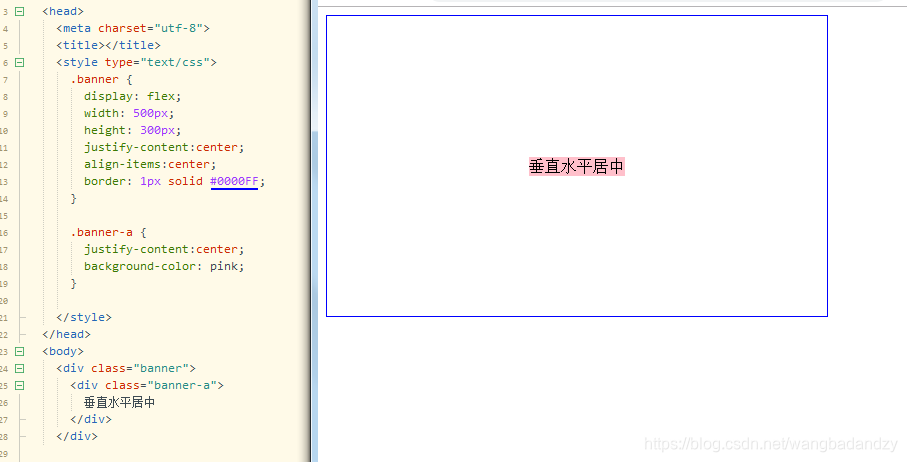Collapse the div class="banner" block
This screenshot has width=907, height=462.
pos(20,368)
